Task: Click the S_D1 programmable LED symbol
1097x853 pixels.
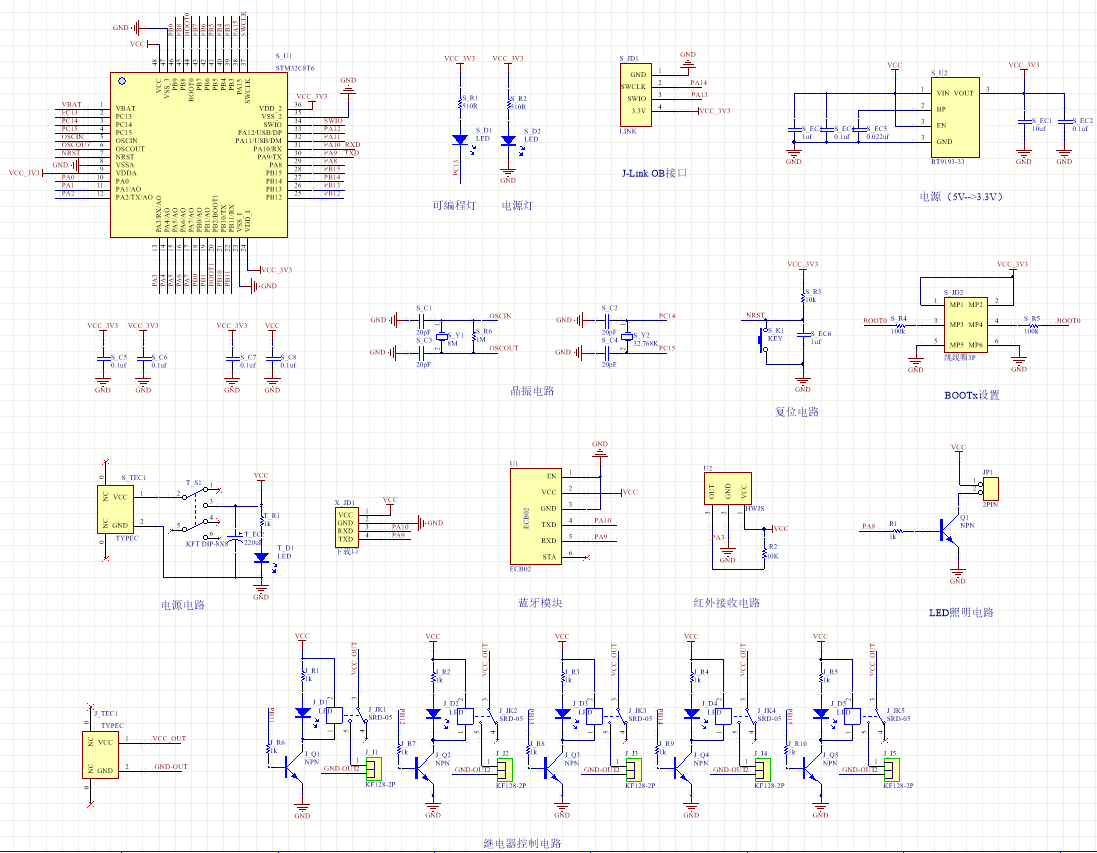Action: coord(459,140)
